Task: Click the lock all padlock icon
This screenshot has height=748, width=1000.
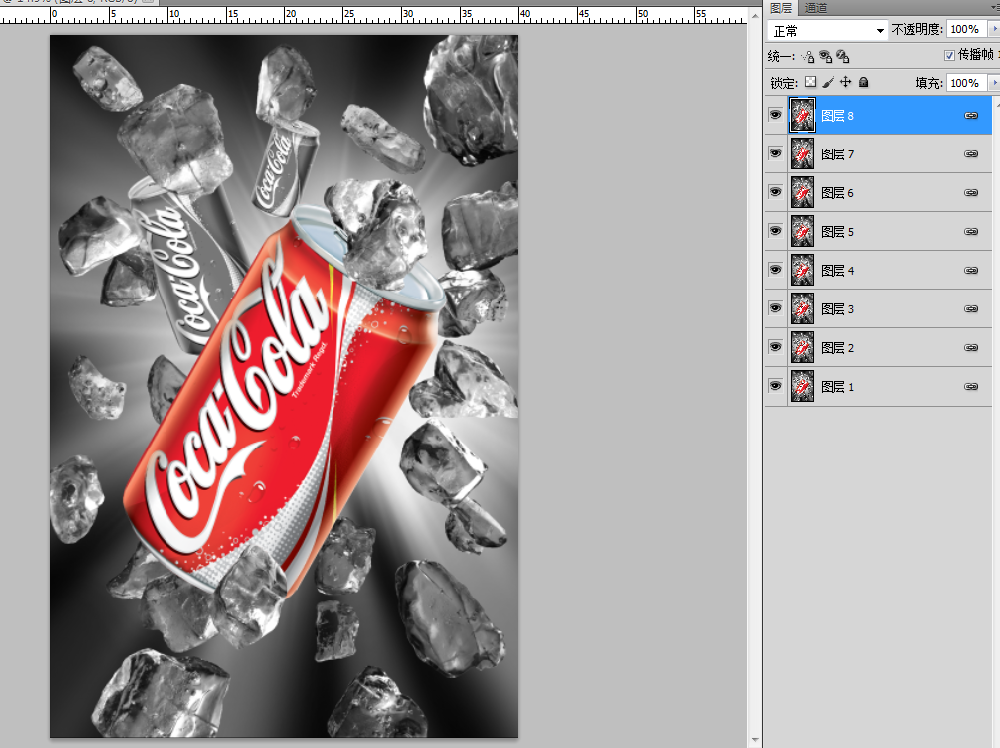Action: 864,82
